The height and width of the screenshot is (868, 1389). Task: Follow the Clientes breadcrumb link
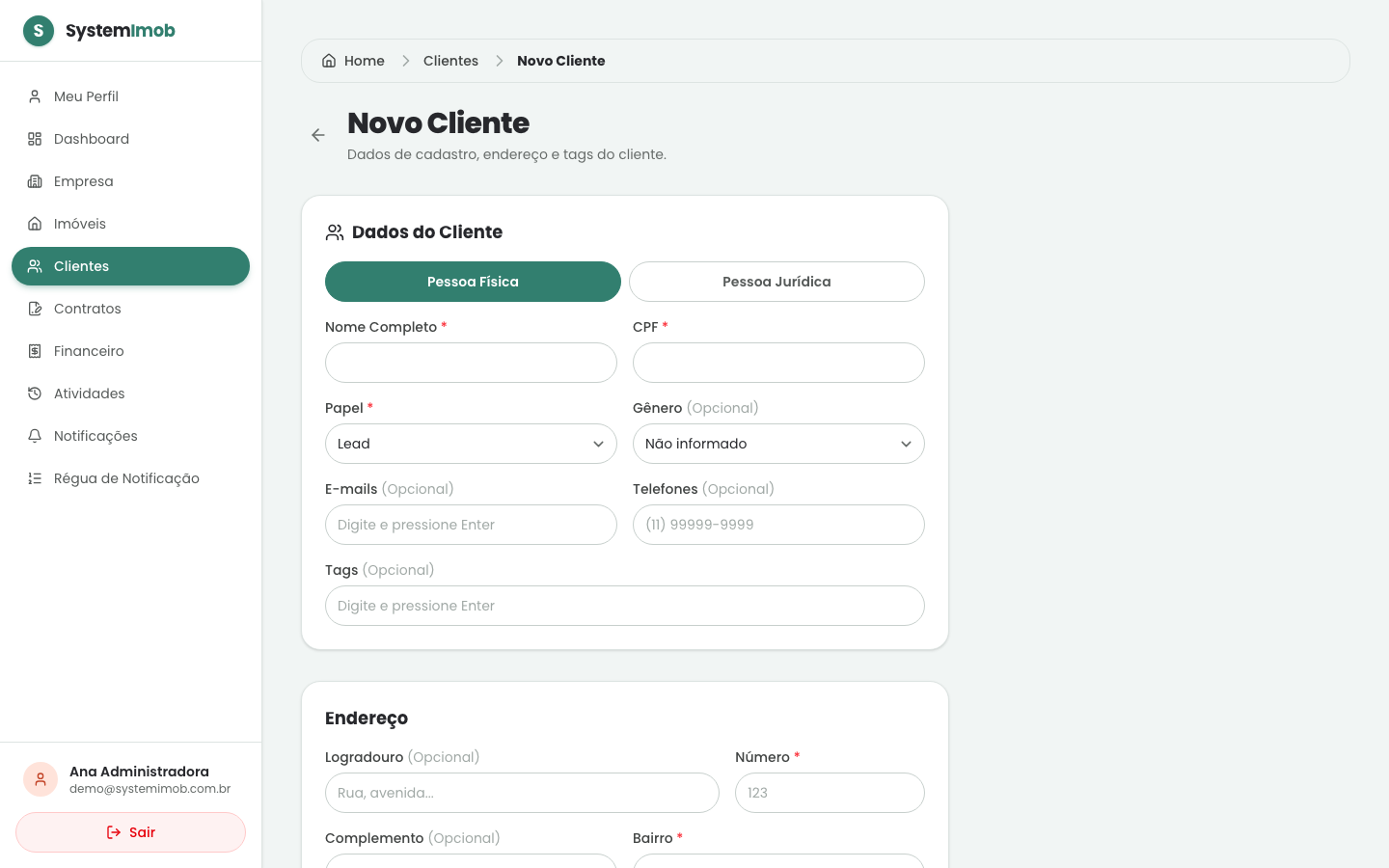(450, 61)
